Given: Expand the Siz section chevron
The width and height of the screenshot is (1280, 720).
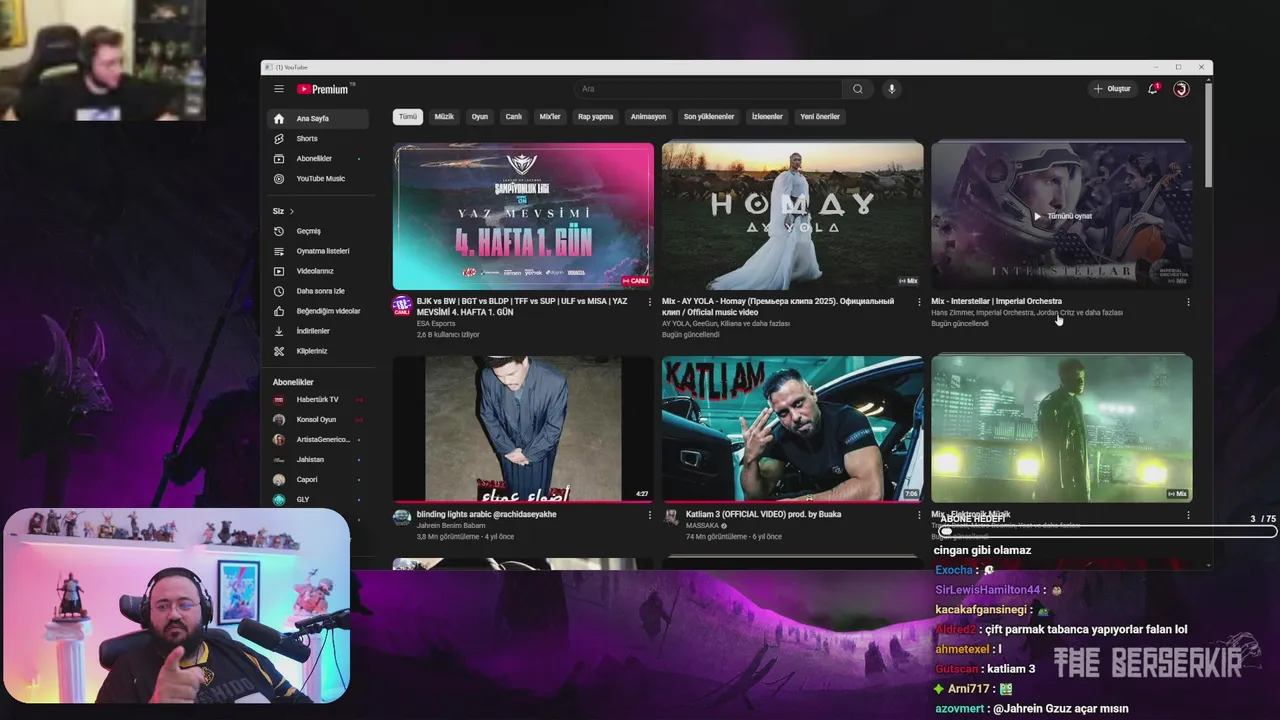Looking at the screenshot, I should pyautogui.click(x=292, y=211).
